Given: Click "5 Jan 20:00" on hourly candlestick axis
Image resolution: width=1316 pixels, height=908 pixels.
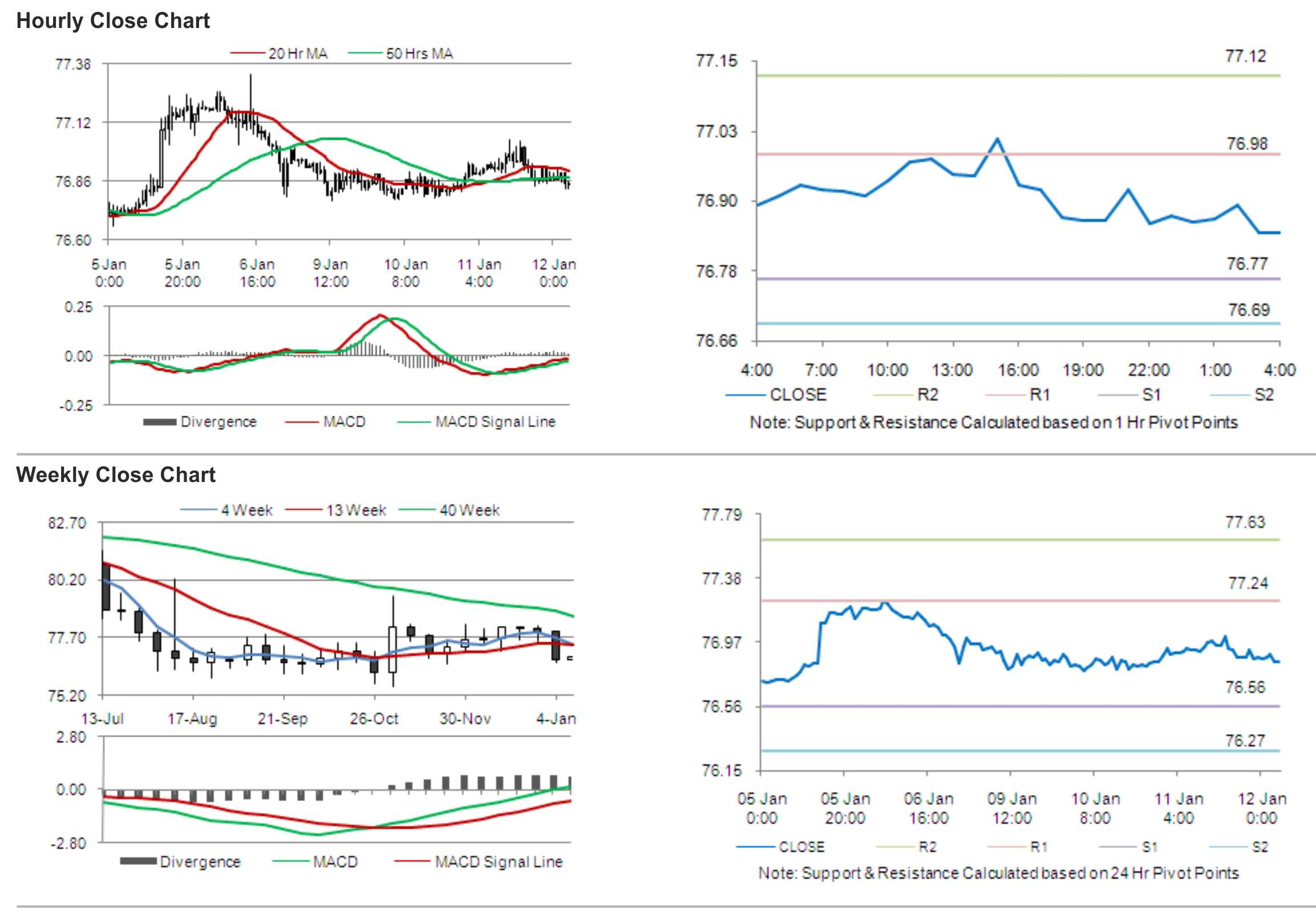Looking at the screenshot, I should (183, 273).
